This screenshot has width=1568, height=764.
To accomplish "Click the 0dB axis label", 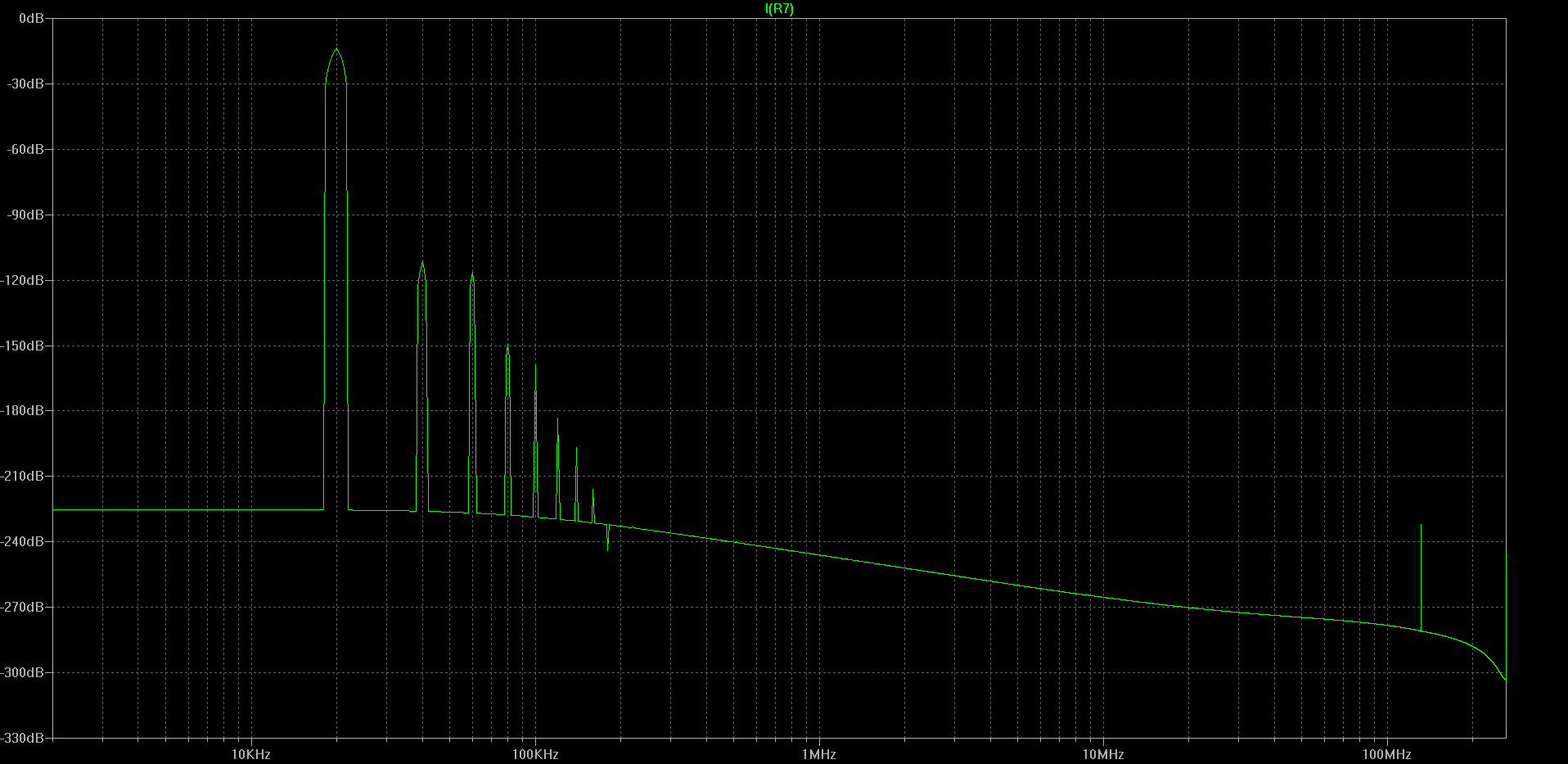I will coord(31,18).
